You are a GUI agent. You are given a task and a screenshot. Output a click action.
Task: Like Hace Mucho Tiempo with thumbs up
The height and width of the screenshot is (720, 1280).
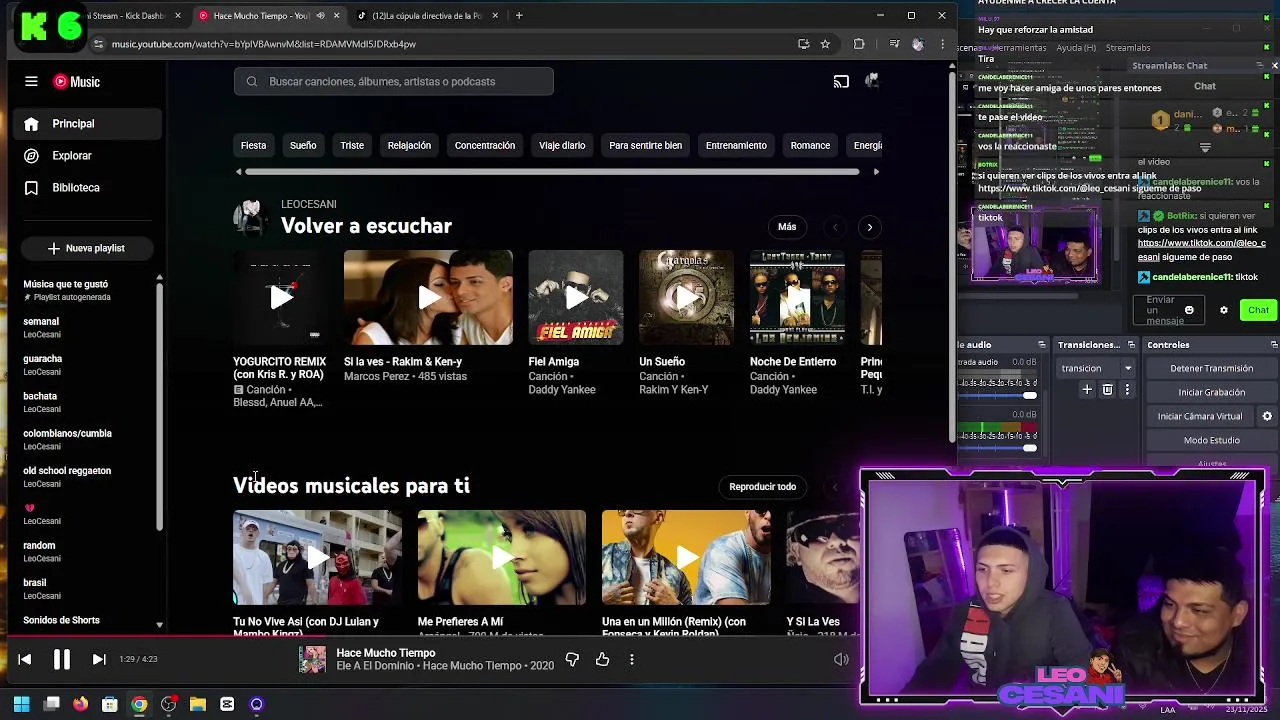[602, 659]
